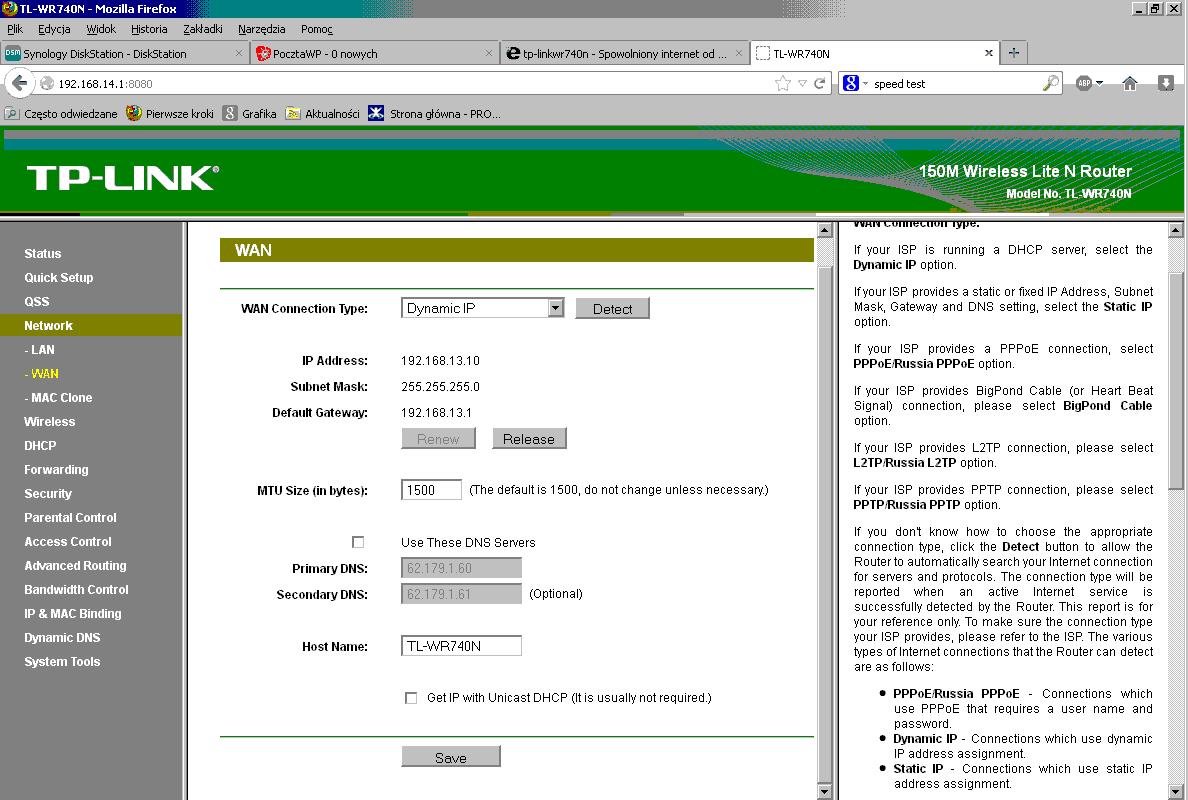Close the Synology DiskStation tab
Screen dimensions: 1188x800
pos(239,53)
